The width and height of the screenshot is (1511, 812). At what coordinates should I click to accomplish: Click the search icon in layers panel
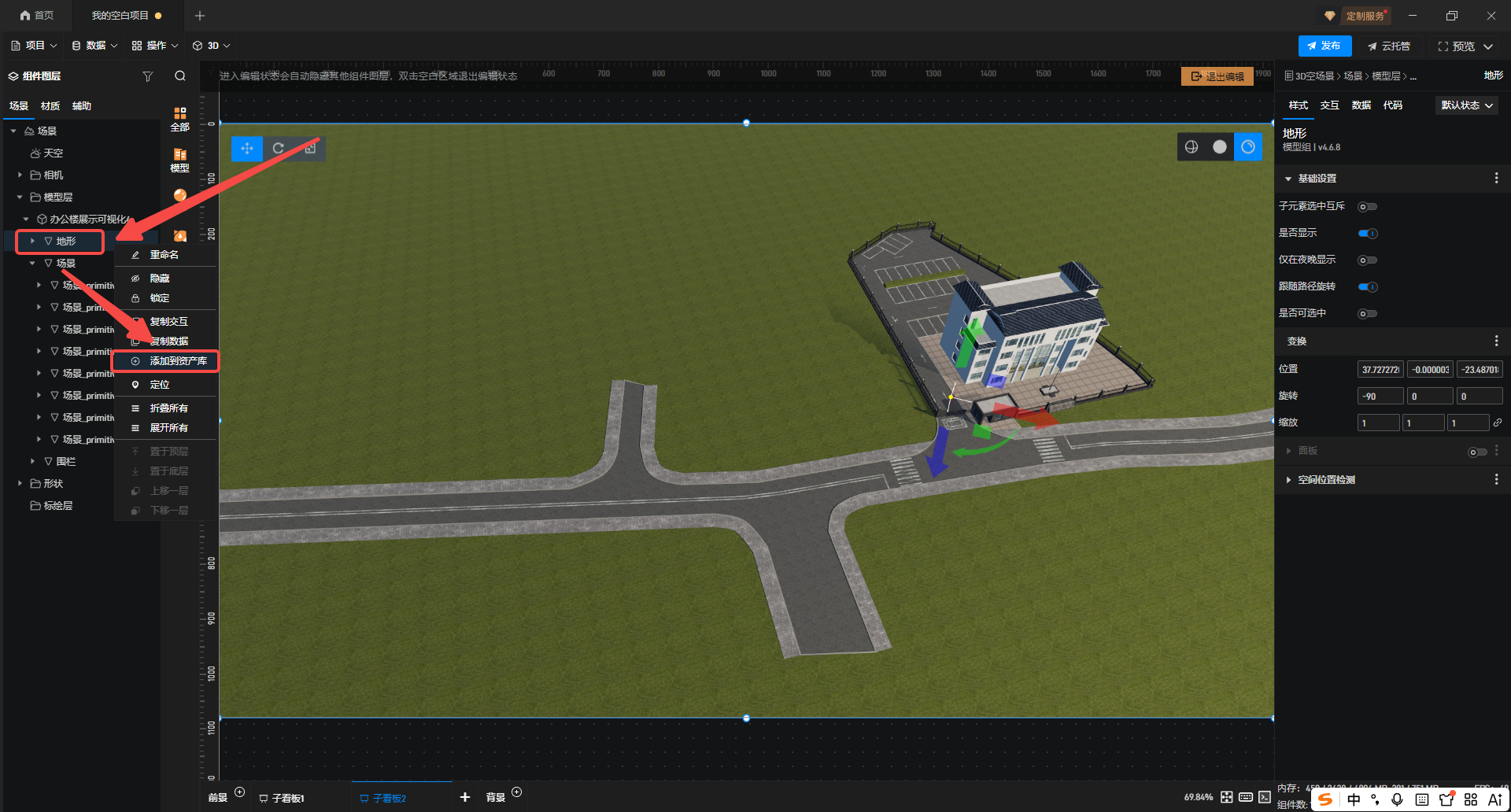coord(180,76)
